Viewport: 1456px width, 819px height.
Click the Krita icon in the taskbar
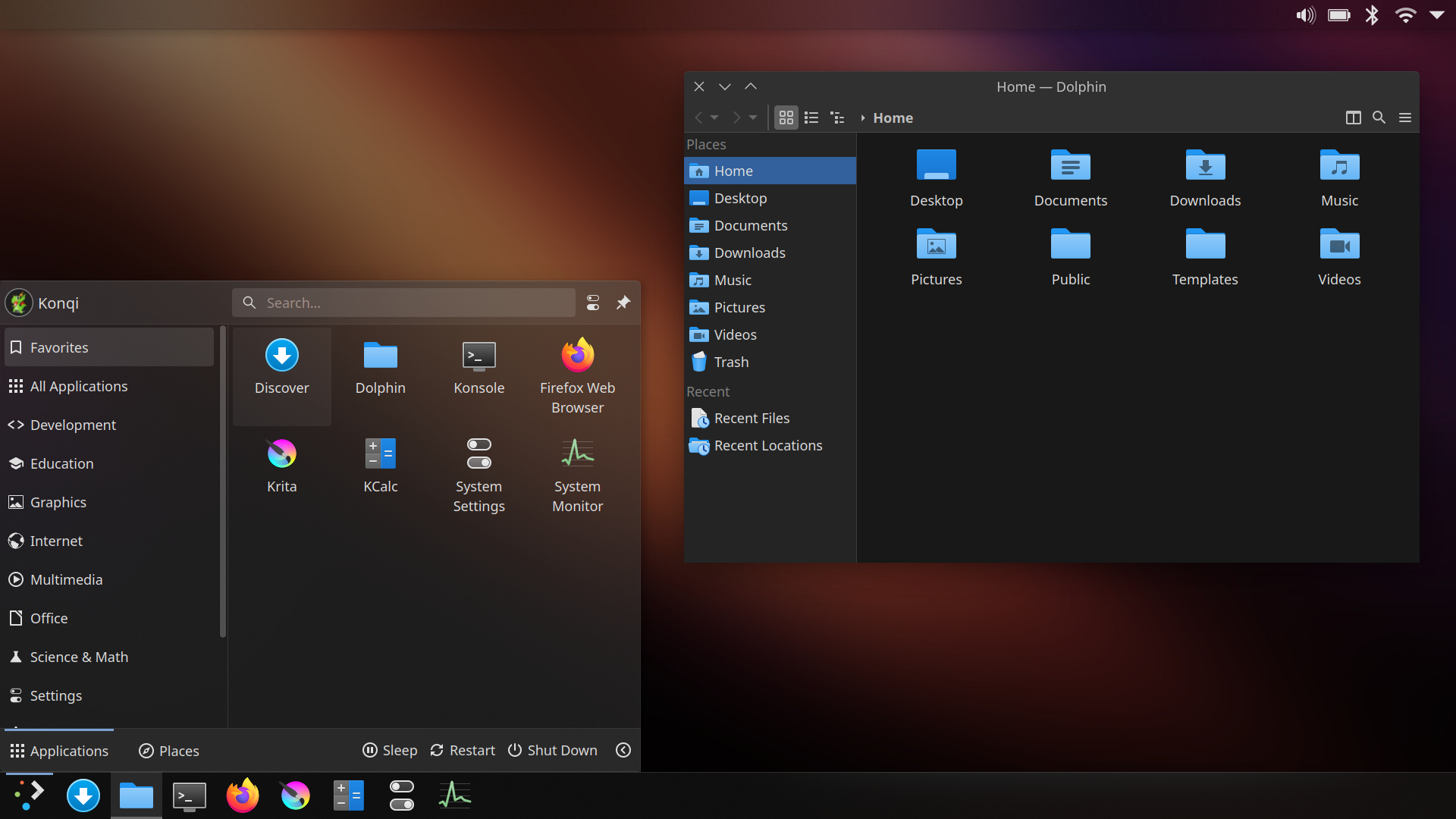click(x=296, y=795)
